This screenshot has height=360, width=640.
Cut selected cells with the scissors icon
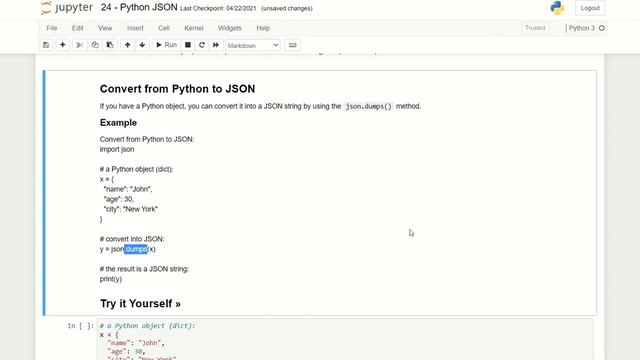[80, 45]
